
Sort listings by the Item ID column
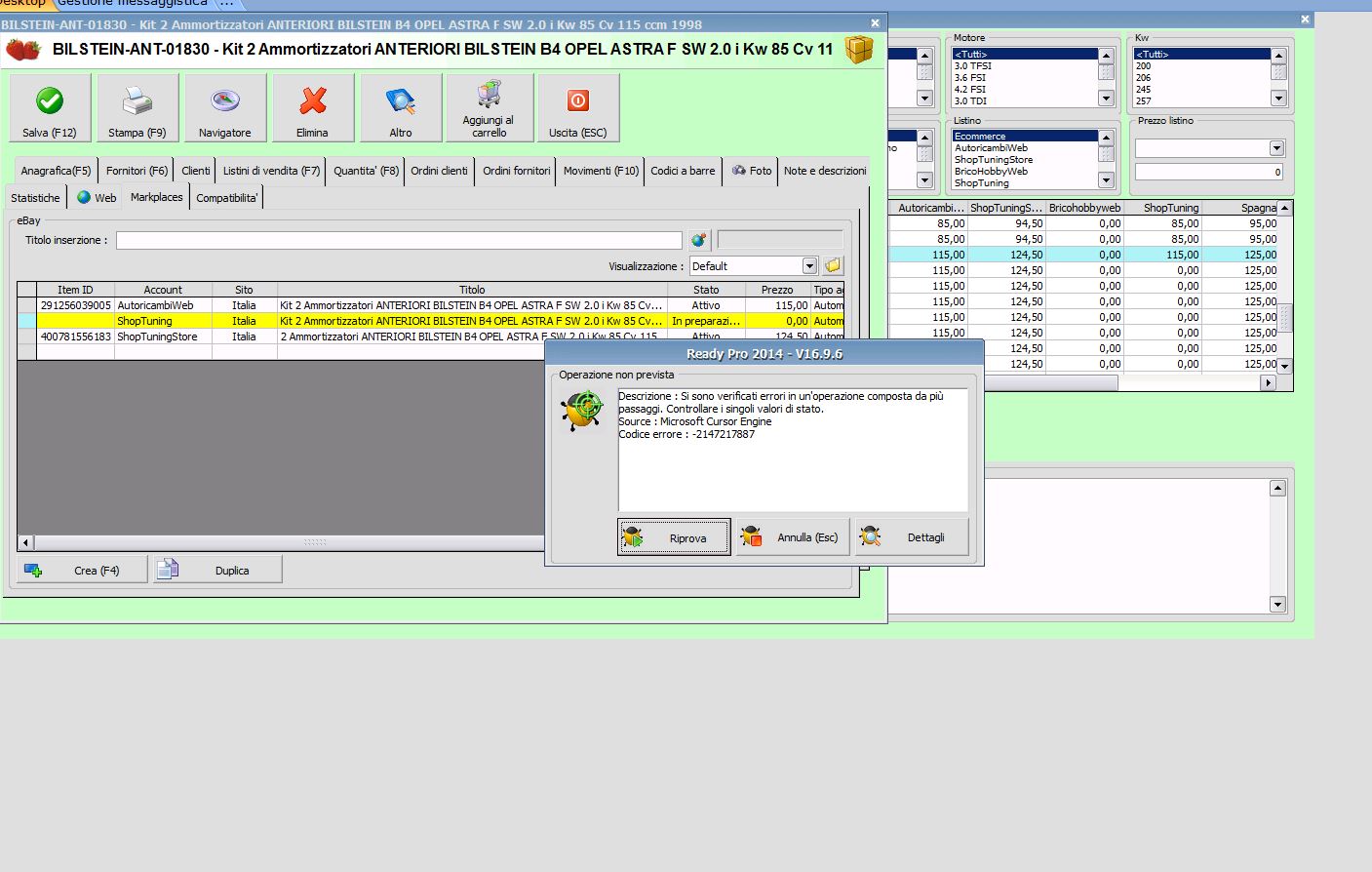point(75,290)
